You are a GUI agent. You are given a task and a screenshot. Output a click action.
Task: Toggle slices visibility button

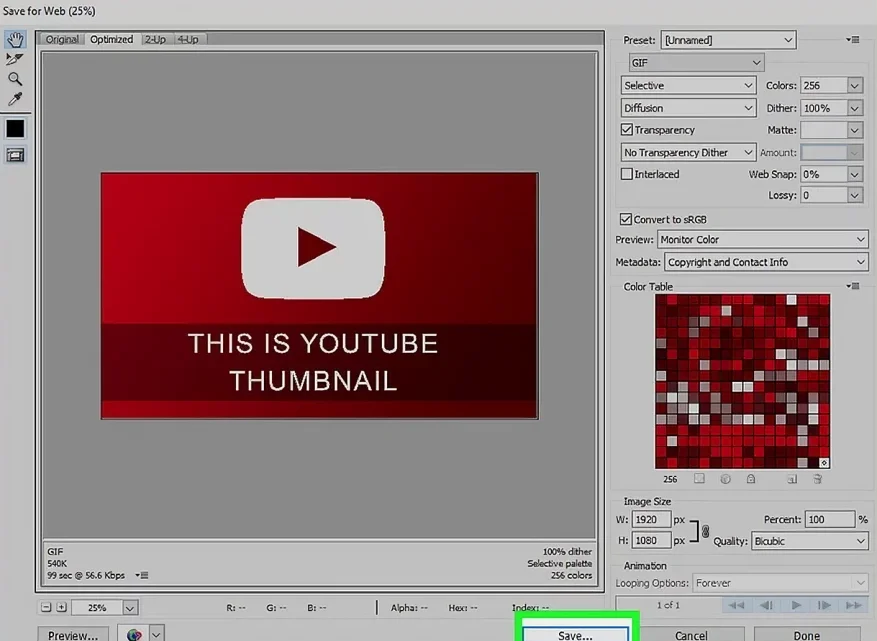[x=15, y=155]
